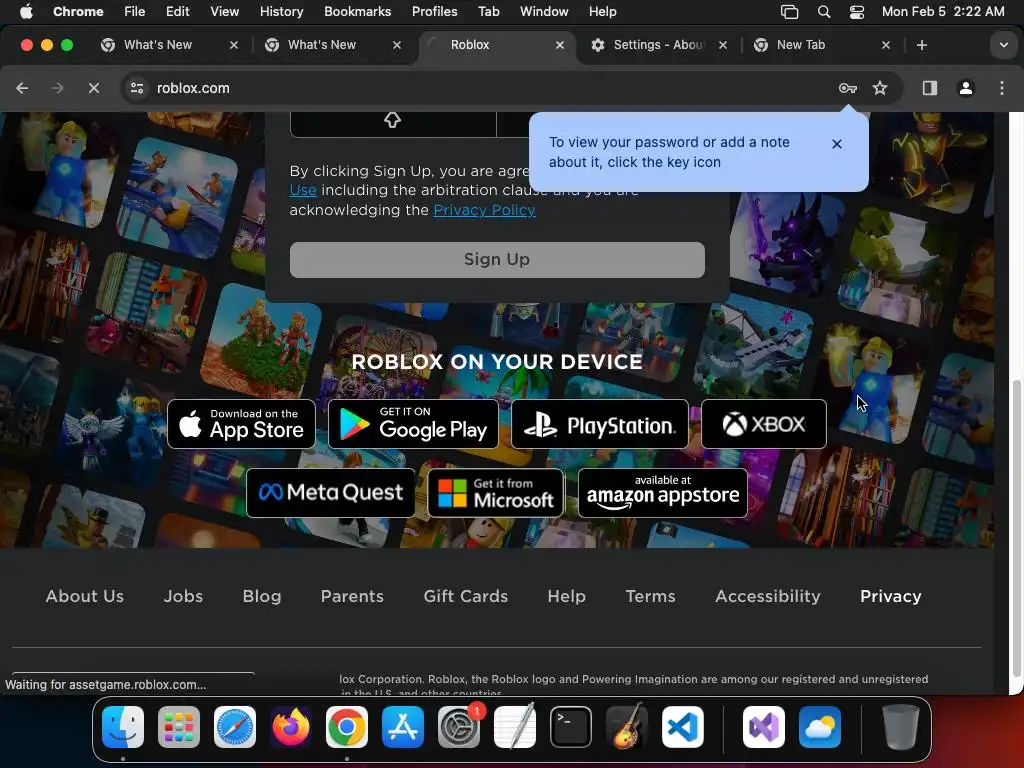The height and width of the screenshot is (768, 1024).
Task: Open Terms footer link
Action: pos(650,596)
